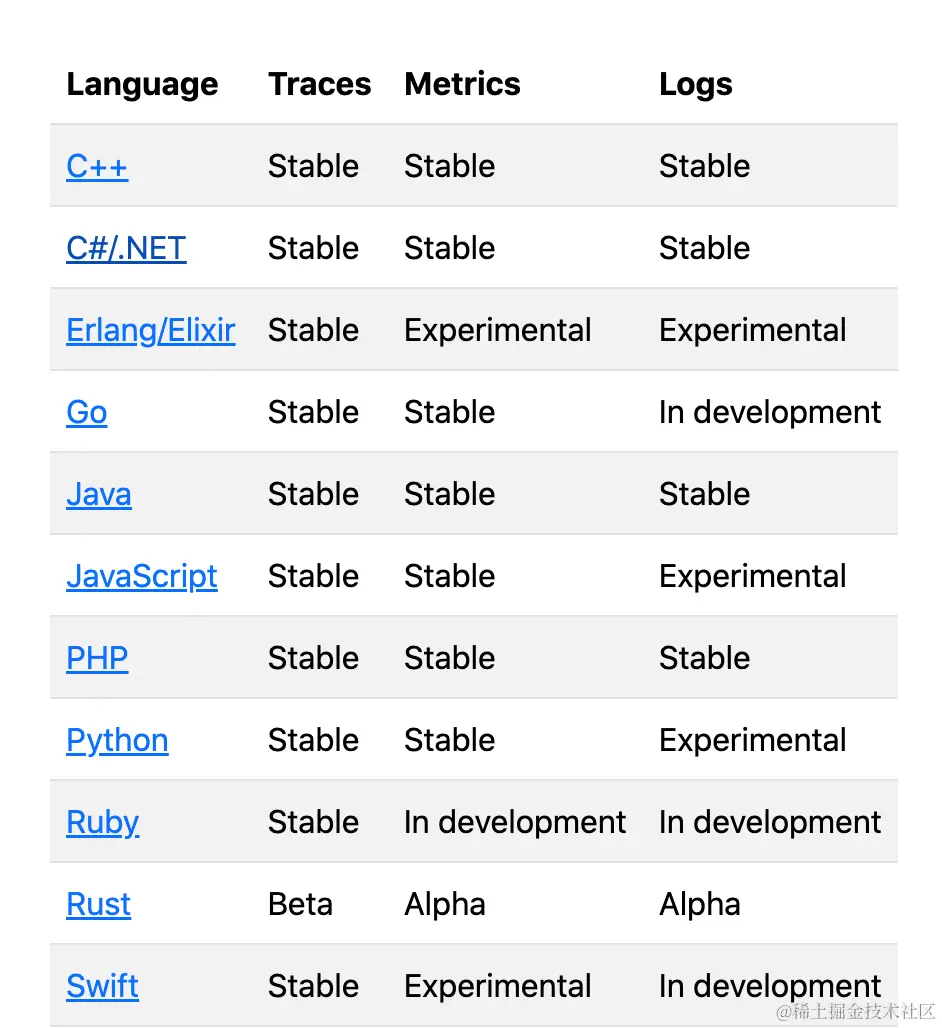Follow the Go language link
Viewport: 942px width, 1028px height.
coord(87,412)
